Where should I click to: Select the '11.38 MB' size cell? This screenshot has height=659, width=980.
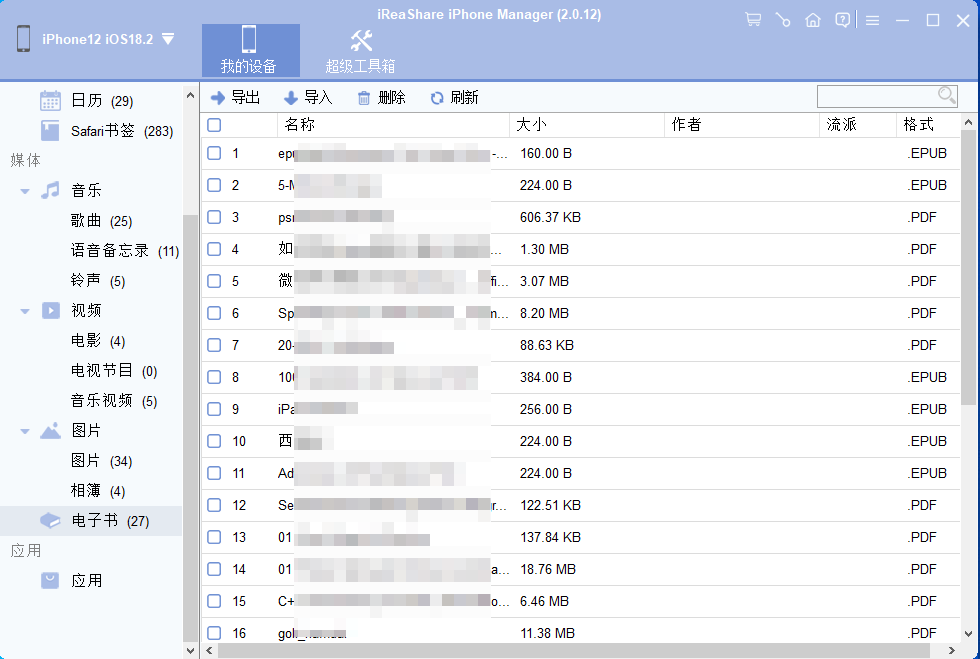(x=548, y=633)
